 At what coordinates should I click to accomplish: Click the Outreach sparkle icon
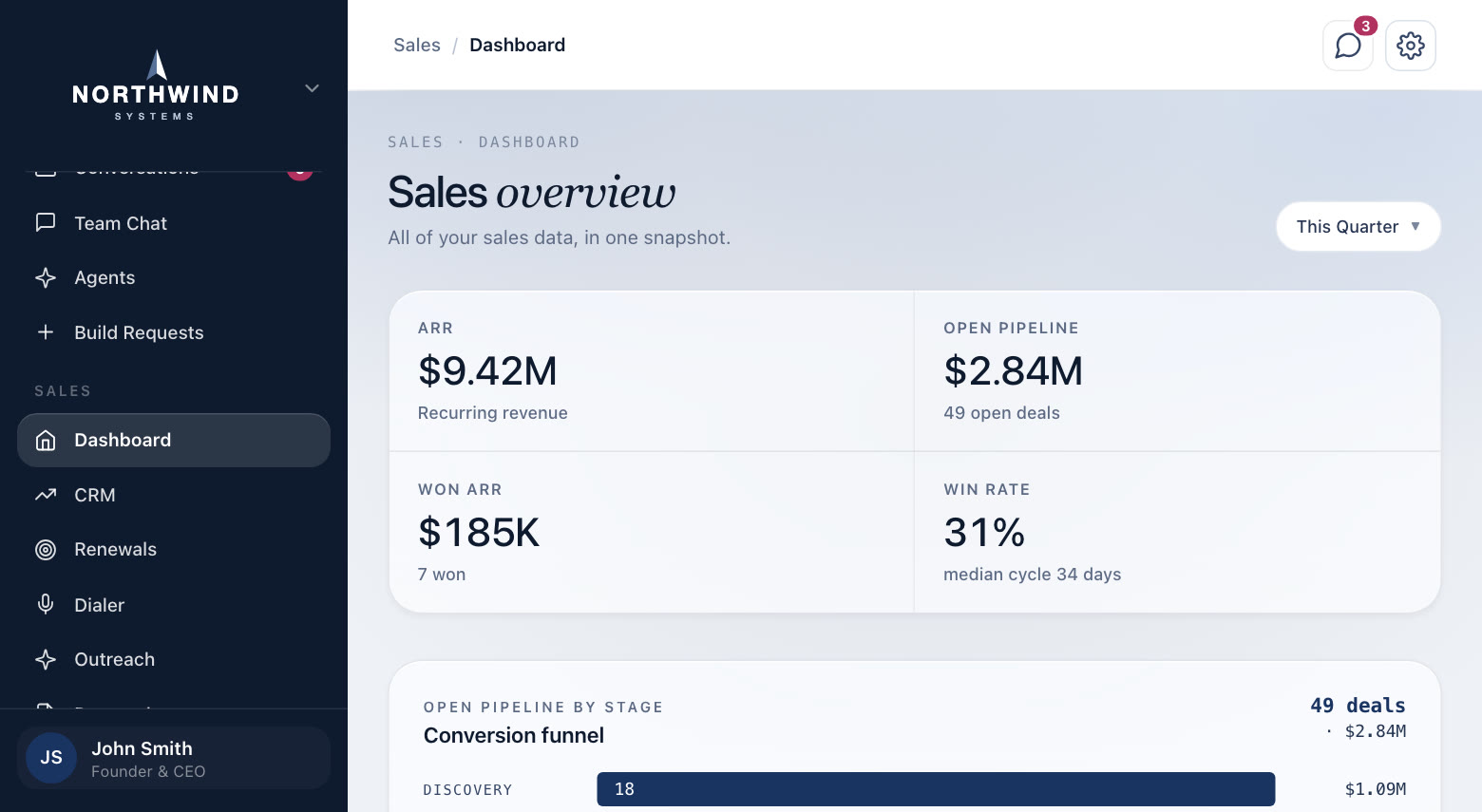(46, 659)
